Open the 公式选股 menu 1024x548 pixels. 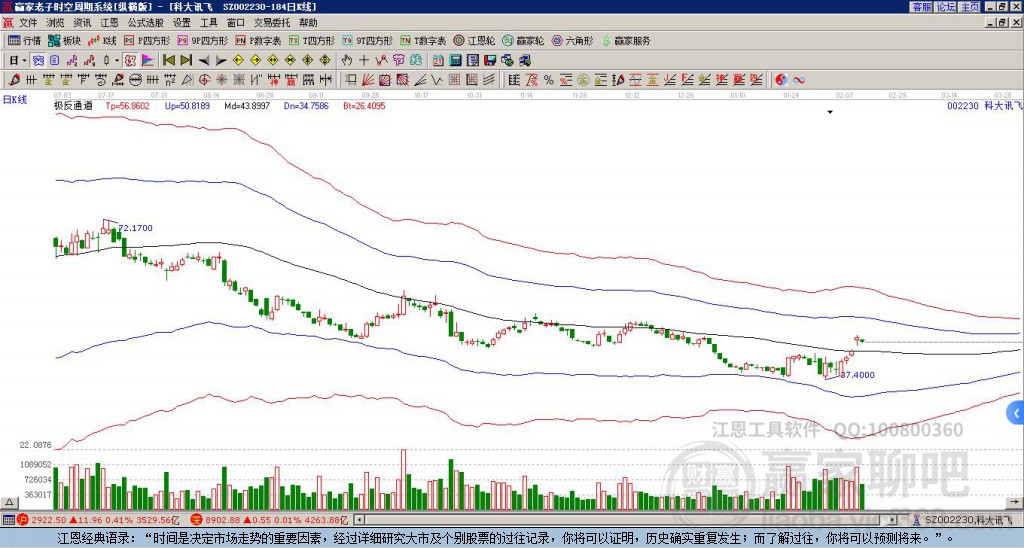point(146,23)
